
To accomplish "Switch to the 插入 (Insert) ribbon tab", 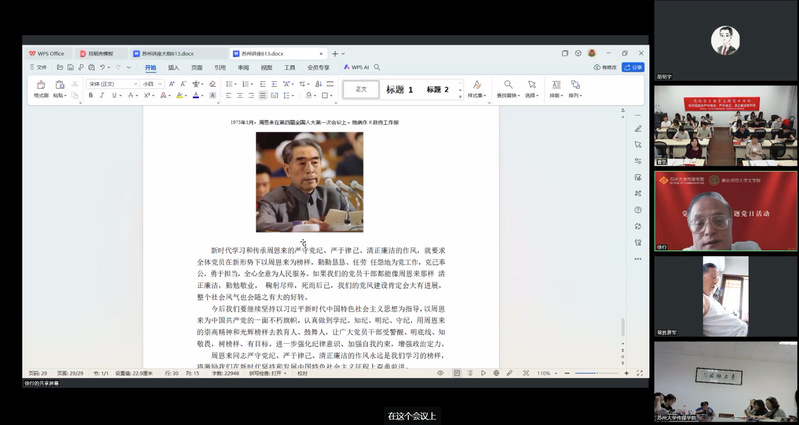I will tap(173, 67).
